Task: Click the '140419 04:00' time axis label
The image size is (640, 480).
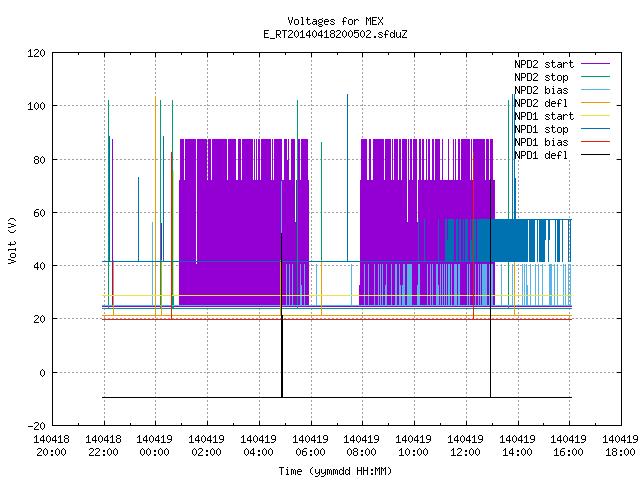Action: point(258,446)
